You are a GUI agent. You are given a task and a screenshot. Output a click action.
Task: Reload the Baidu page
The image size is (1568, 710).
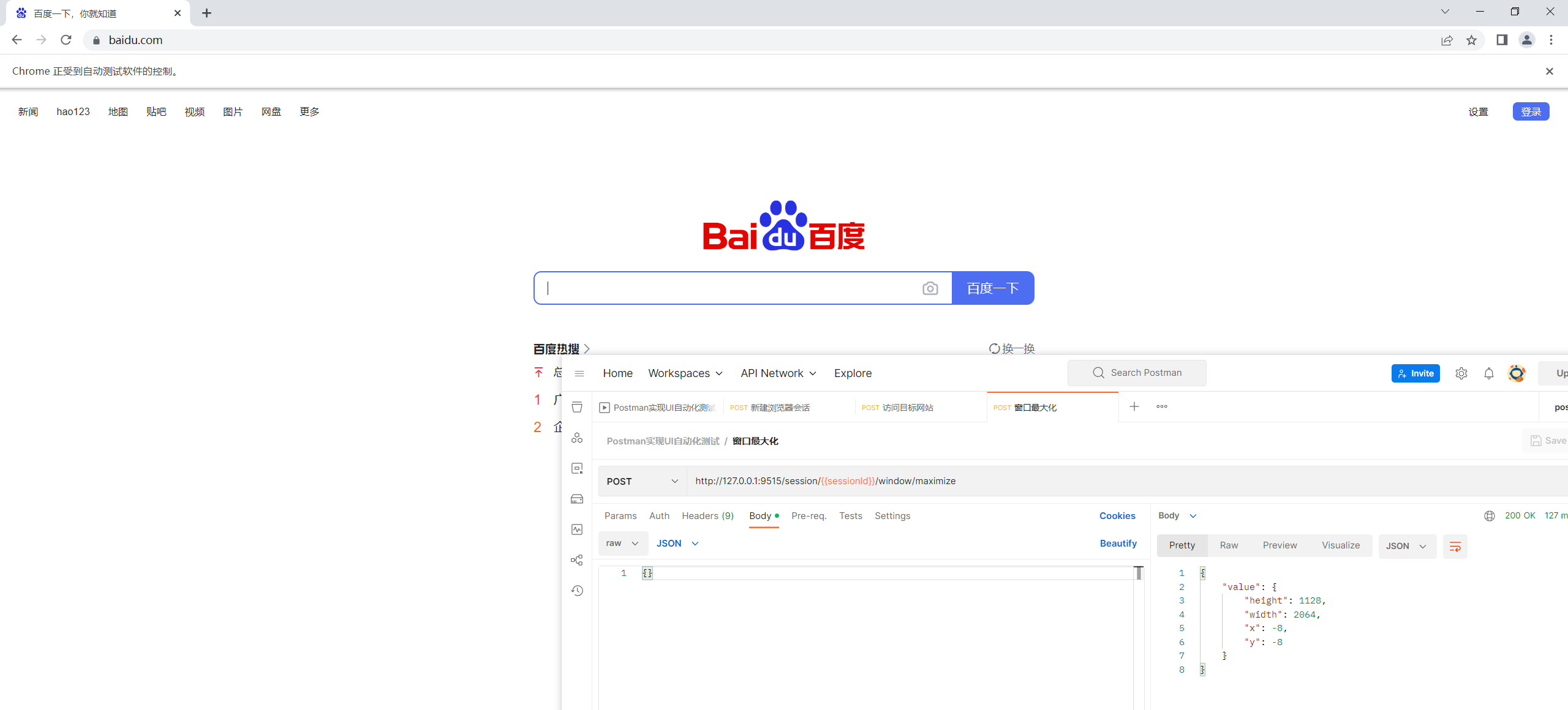(66, 40)
